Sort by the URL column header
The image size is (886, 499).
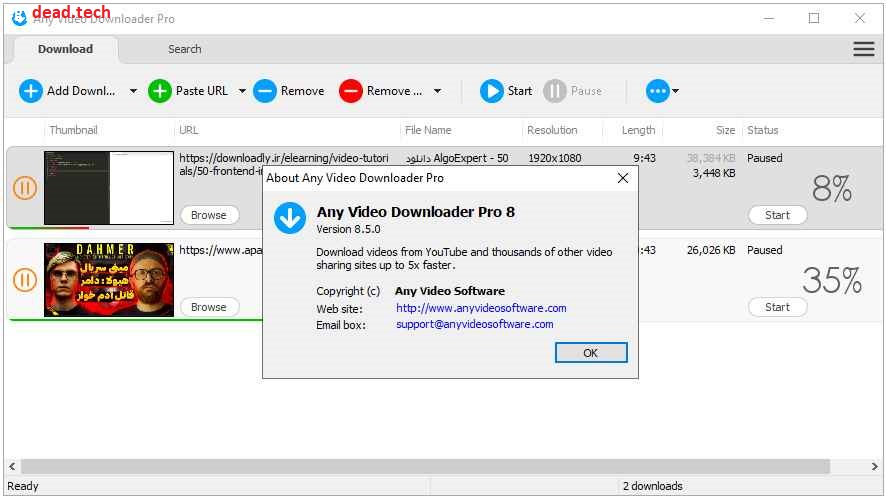point(189,130)
